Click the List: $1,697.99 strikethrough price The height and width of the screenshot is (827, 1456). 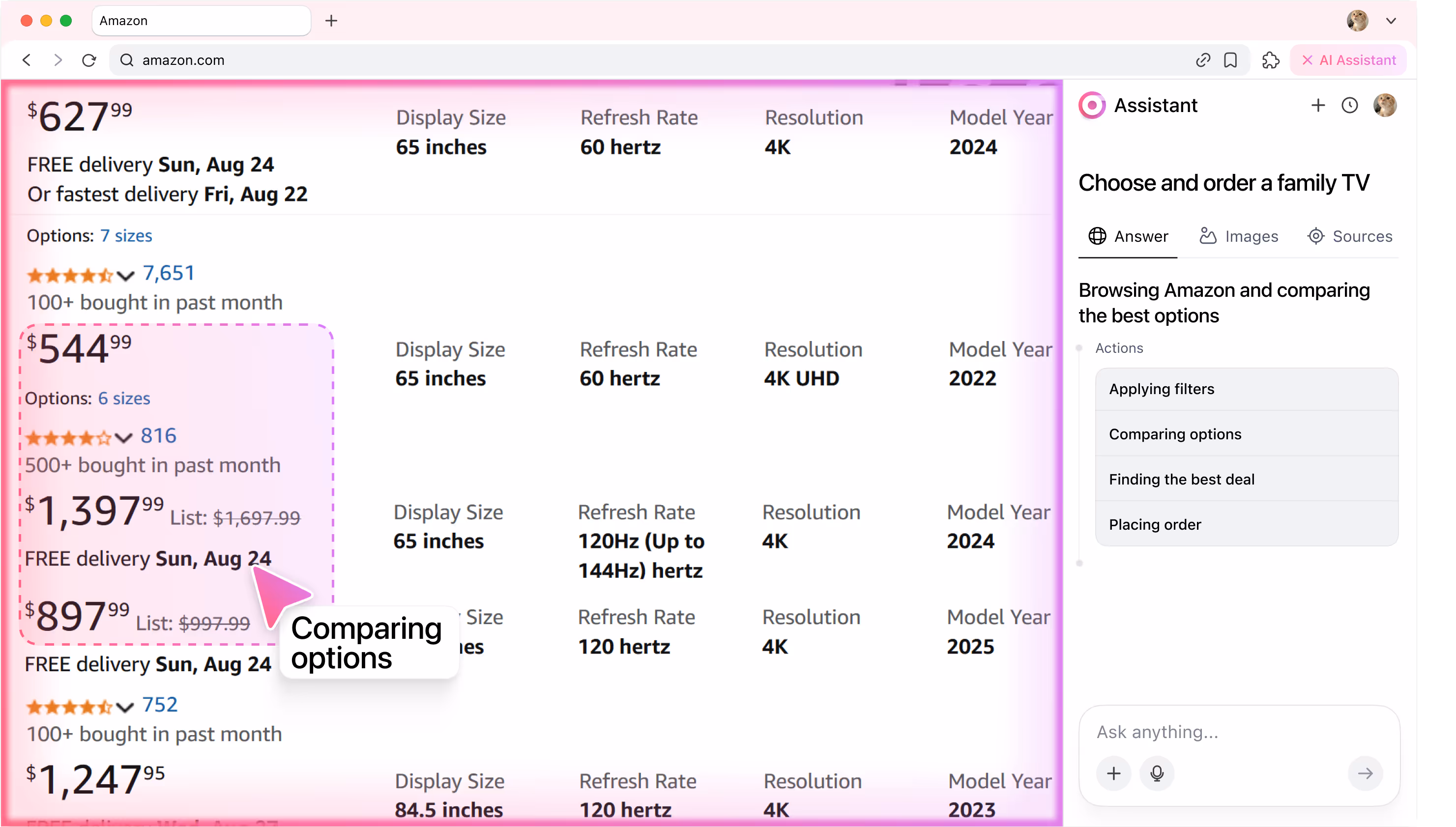(235, 517)
